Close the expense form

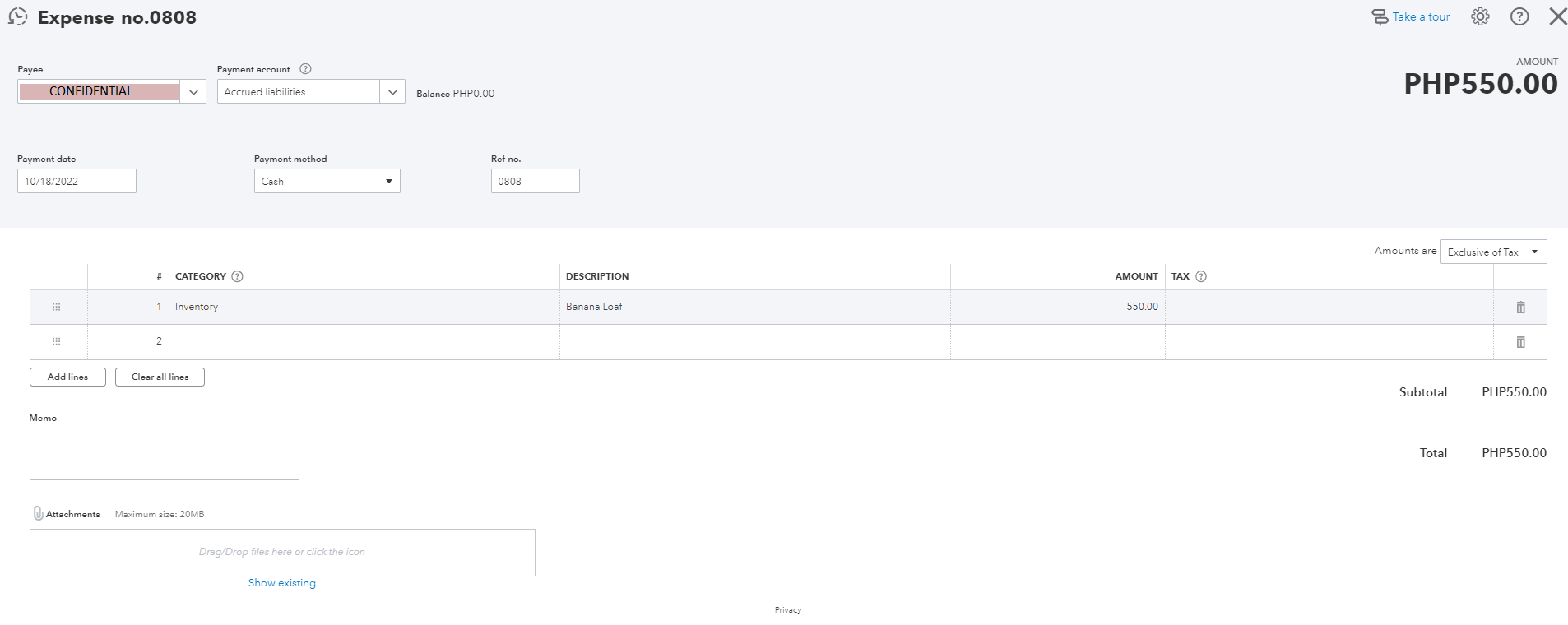[1558, 16]
